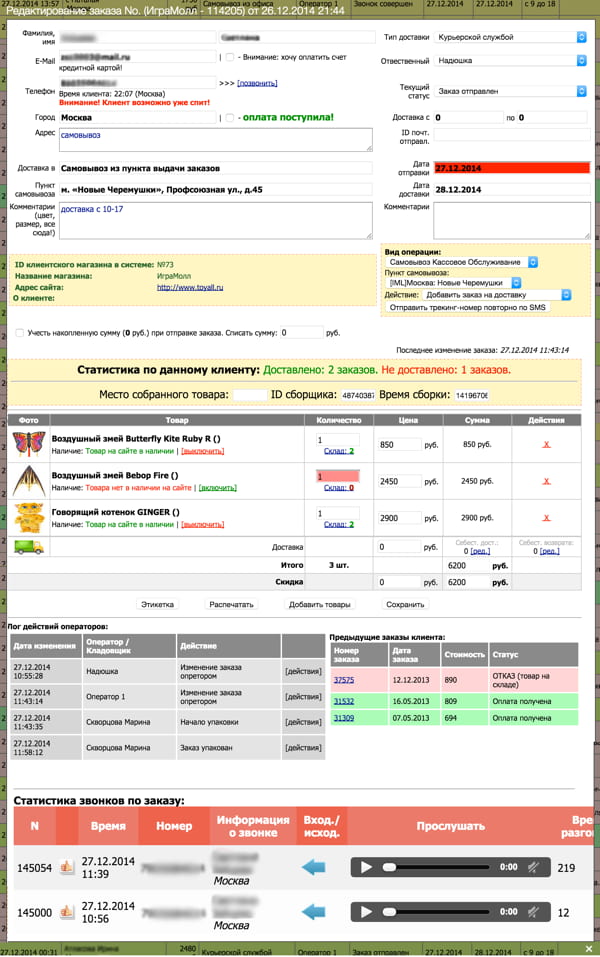Click 'Склад: 2' link under Butterfly Kite

pos(339,451)
